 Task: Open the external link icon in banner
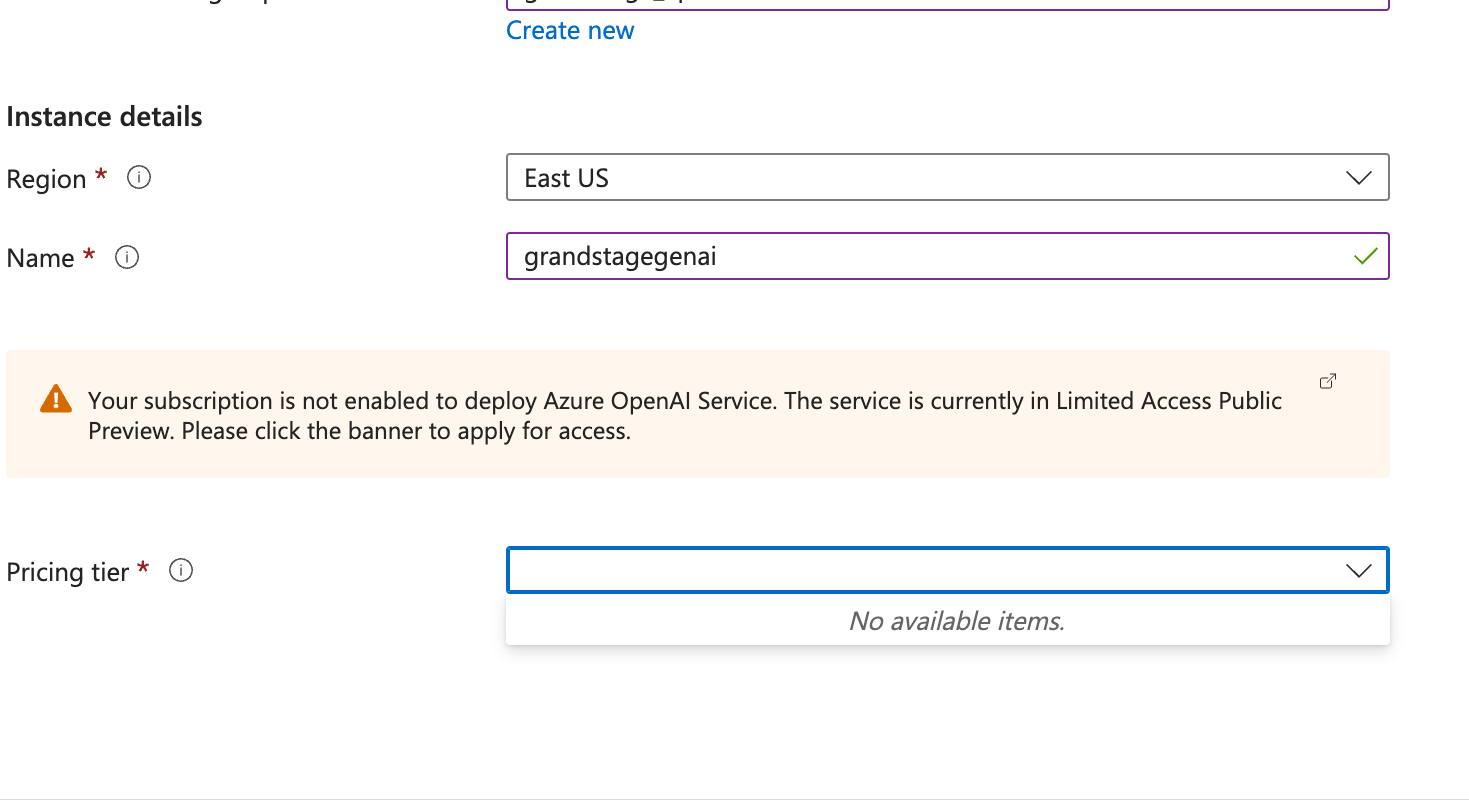coord(1328,381)
